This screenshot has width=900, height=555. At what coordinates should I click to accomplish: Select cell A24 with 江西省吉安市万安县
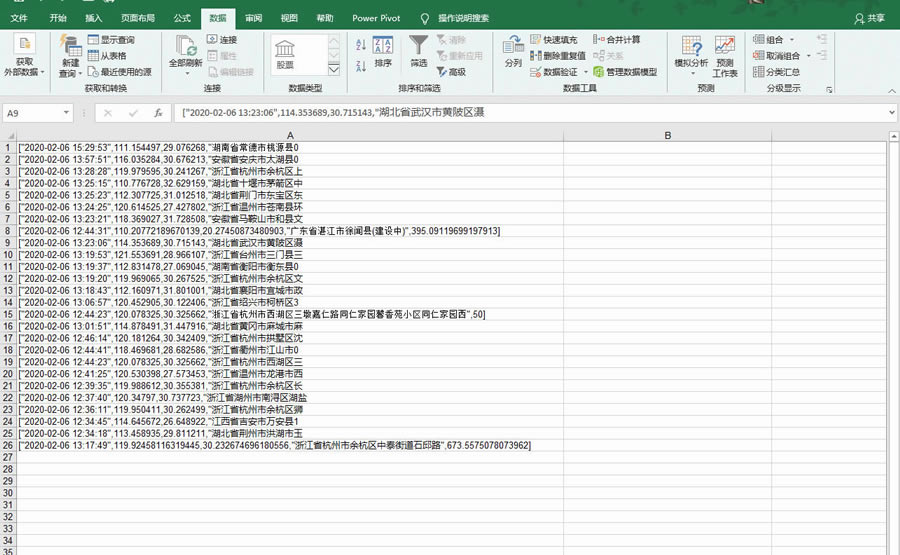tap(290, 421)
